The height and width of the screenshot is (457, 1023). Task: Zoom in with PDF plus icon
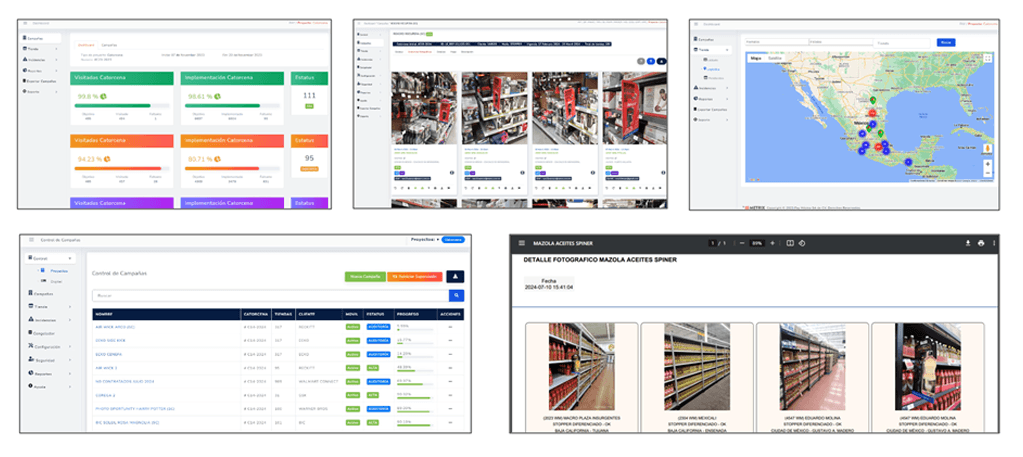coord(772,244)
